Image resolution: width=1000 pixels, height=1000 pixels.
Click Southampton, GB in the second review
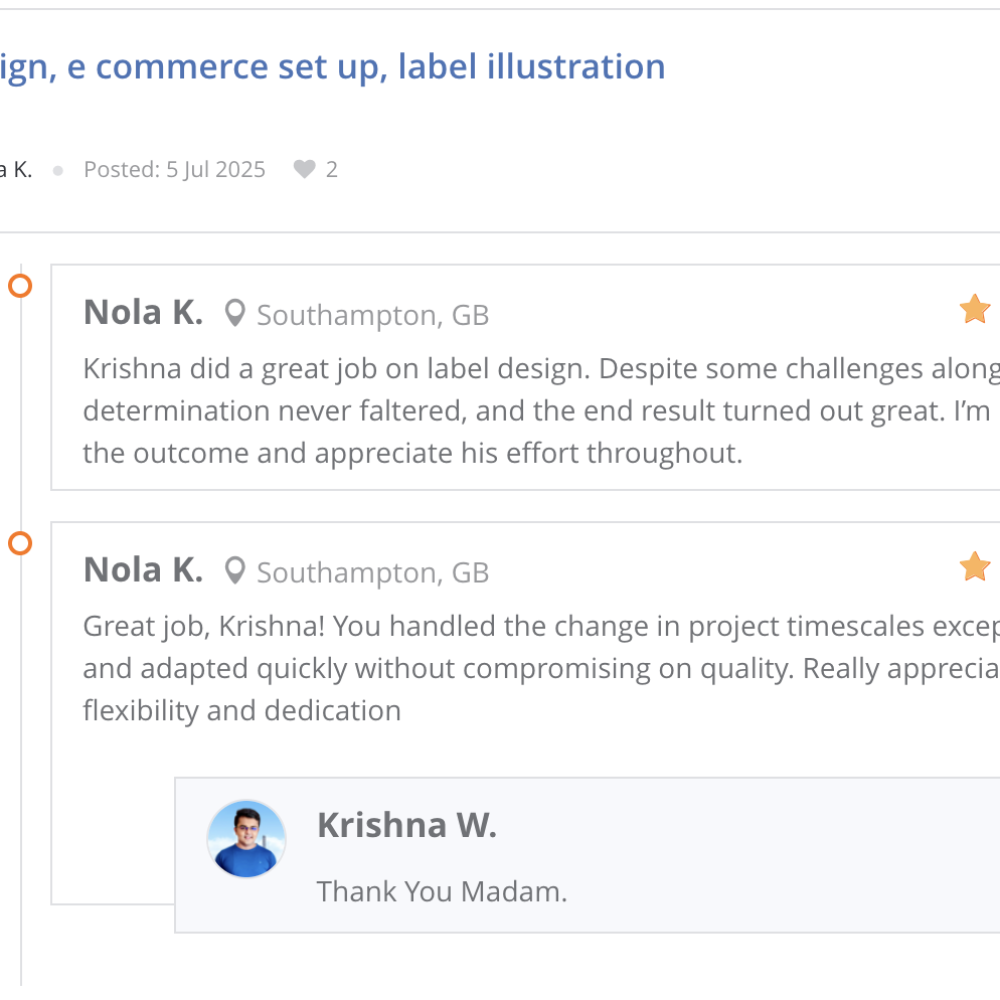click(x=373, y=573)
